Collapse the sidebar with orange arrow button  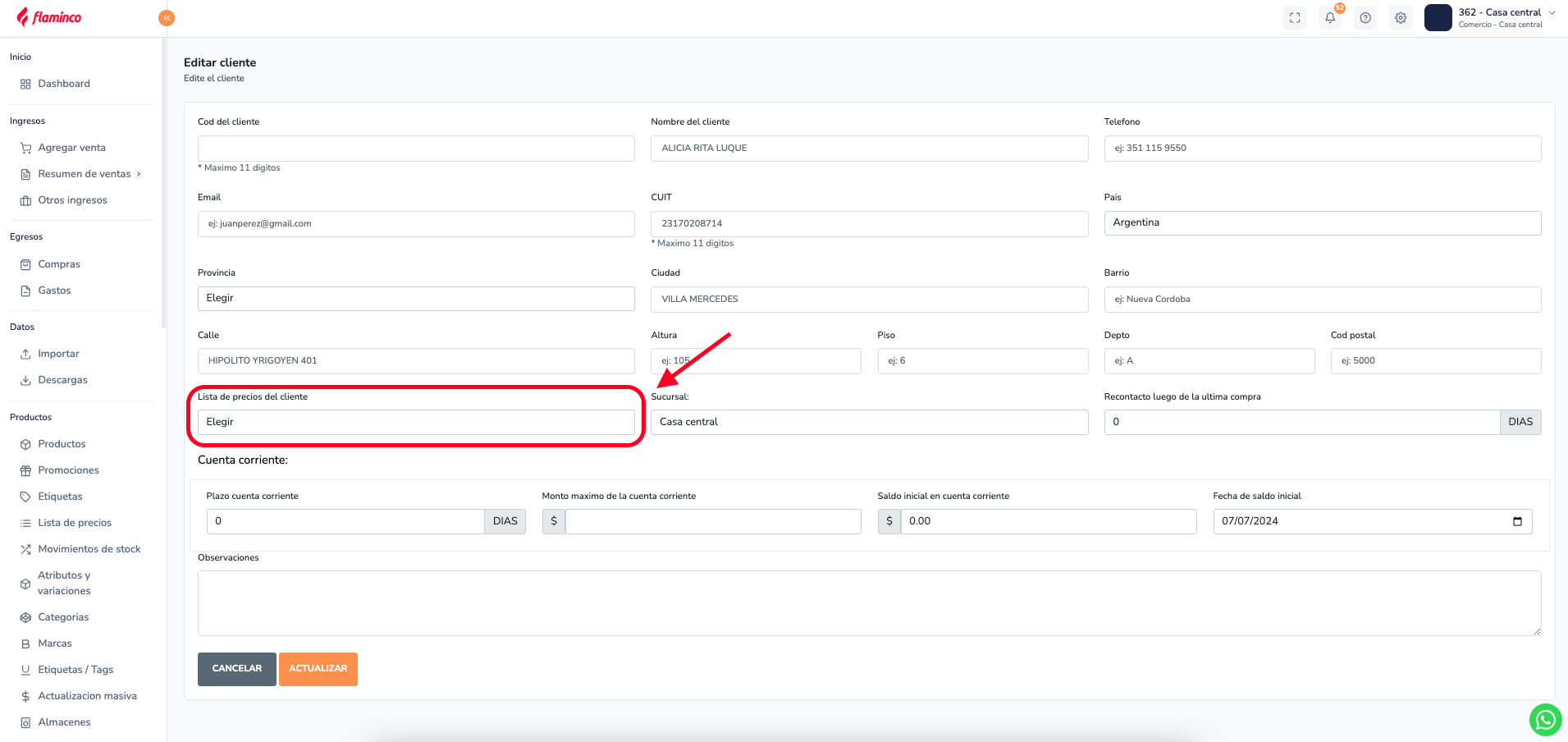[x=167, y=18]
